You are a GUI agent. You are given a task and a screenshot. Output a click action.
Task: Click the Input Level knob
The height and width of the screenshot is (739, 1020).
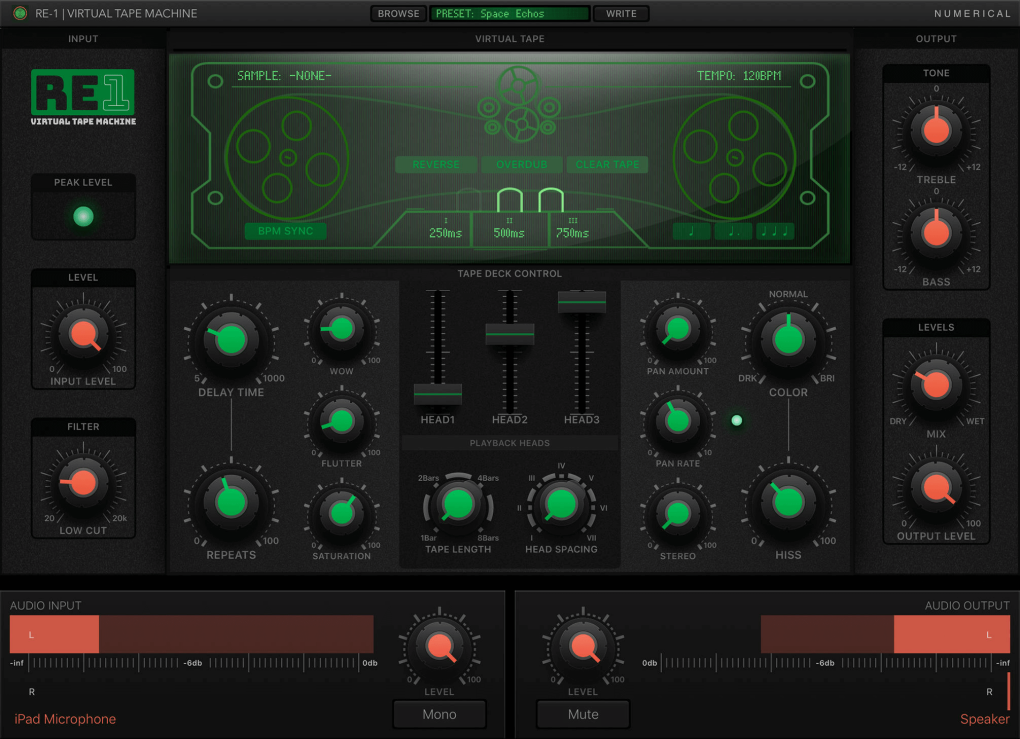coord(83,334)
